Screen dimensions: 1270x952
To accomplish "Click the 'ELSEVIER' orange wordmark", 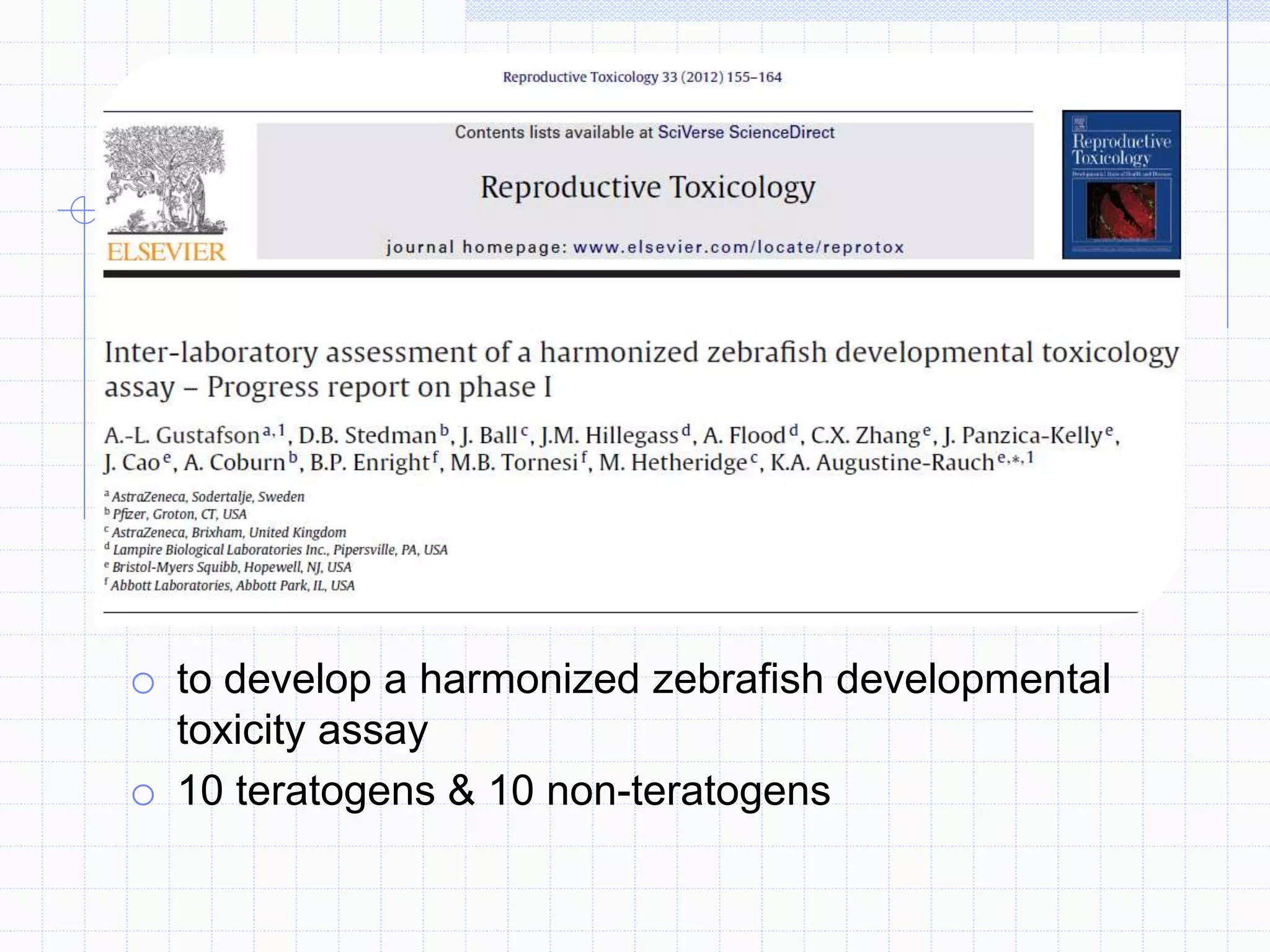I will click(x=166, y=252).
